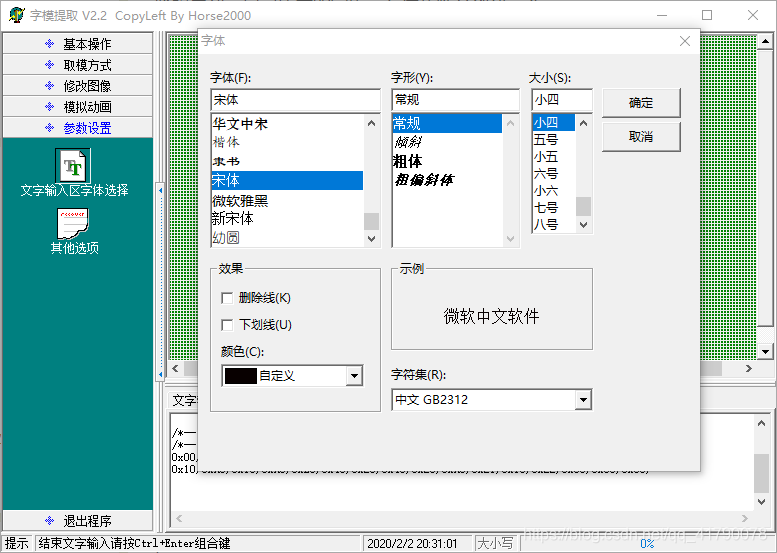Viewport: 777px width, 553px height.
Task: Click font list scroll down arrow
Action: (x=372, y=238)
